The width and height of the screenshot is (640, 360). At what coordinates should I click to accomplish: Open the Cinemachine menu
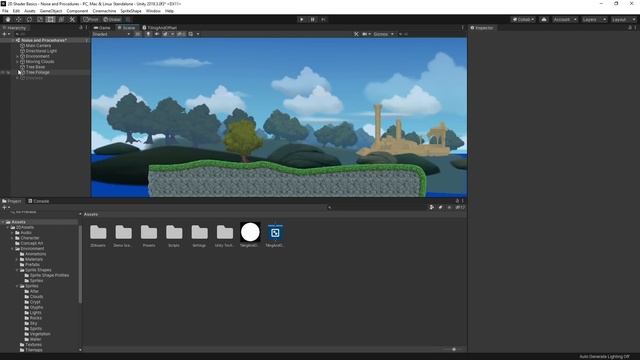coord(104,11)
